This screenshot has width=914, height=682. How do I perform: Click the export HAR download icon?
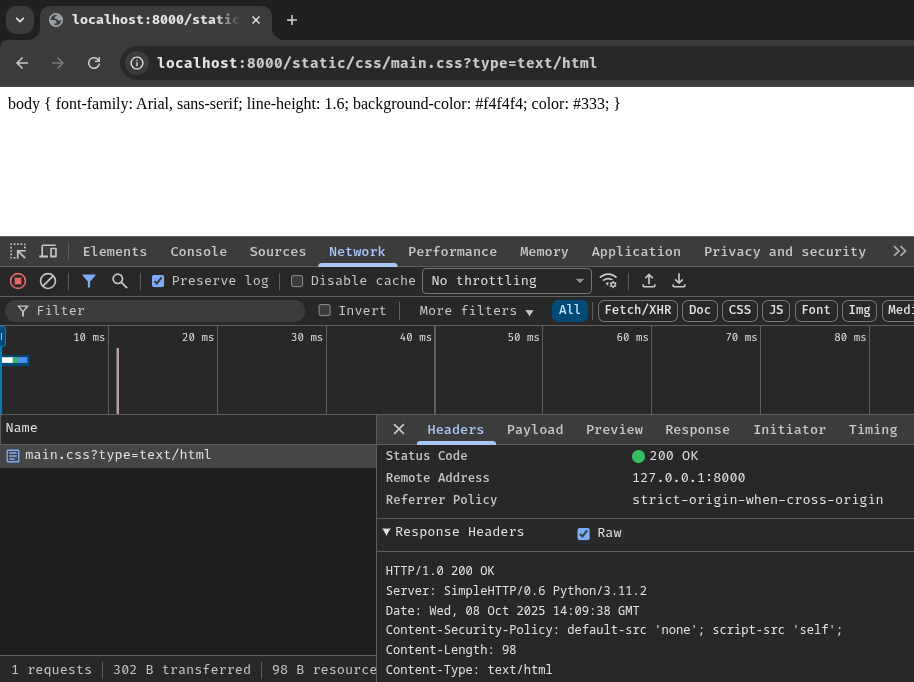(x=679, y=281)
